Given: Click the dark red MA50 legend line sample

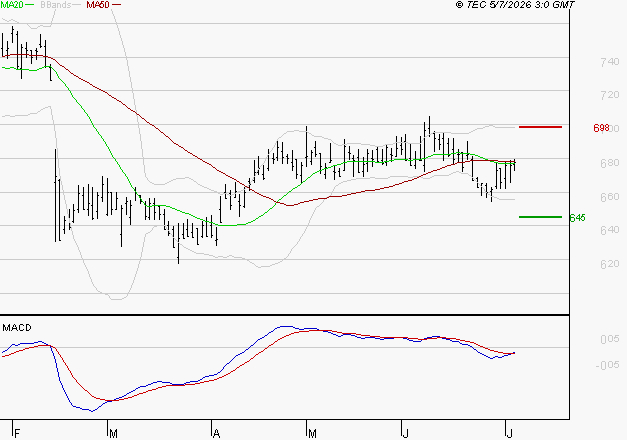Looking at the screenshot, I should 116,5.
